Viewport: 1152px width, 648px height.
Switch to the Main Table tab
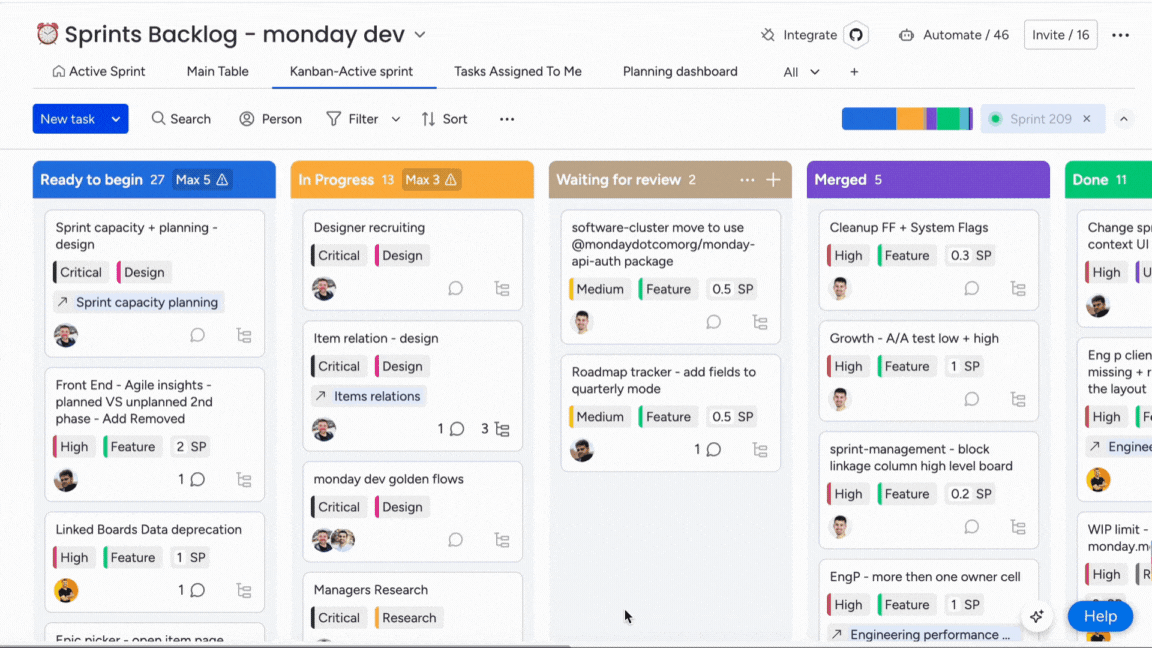coord(217,71)
